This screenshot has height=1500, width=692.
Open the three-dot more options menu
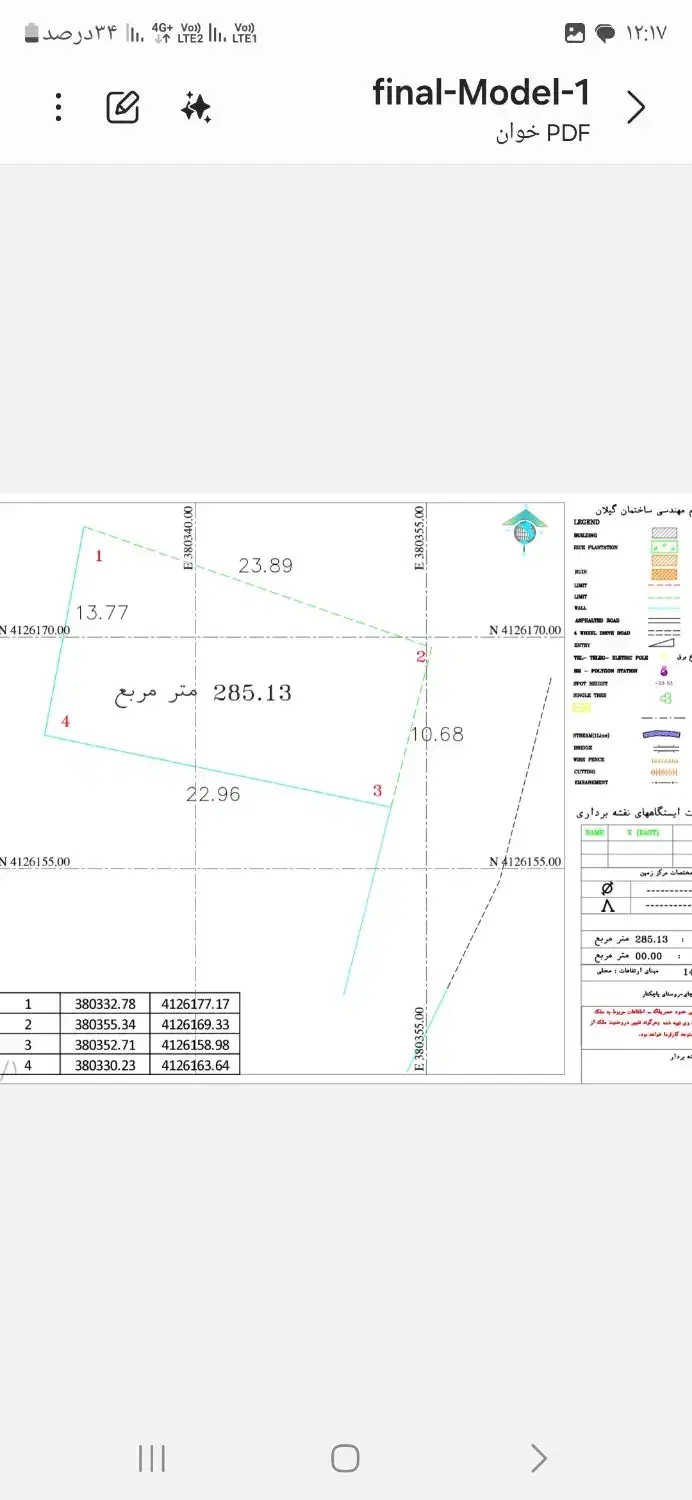click(x=59, y=107)
